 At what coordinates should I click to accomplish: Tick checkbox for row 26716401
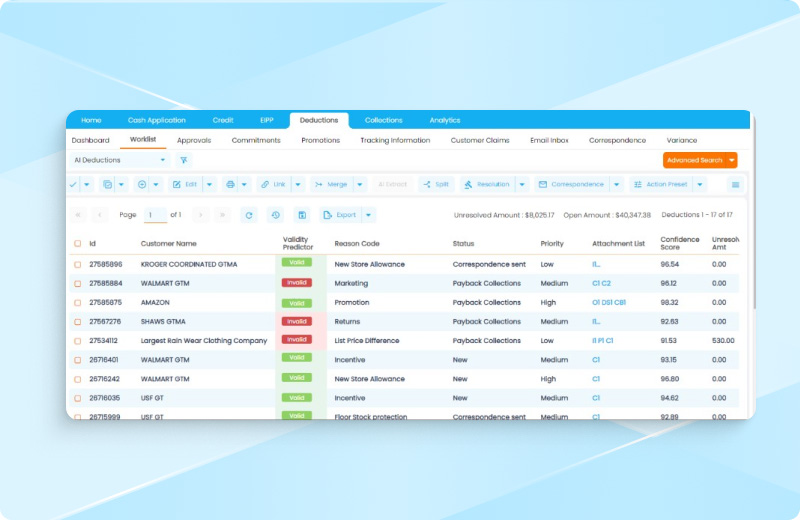78,360
